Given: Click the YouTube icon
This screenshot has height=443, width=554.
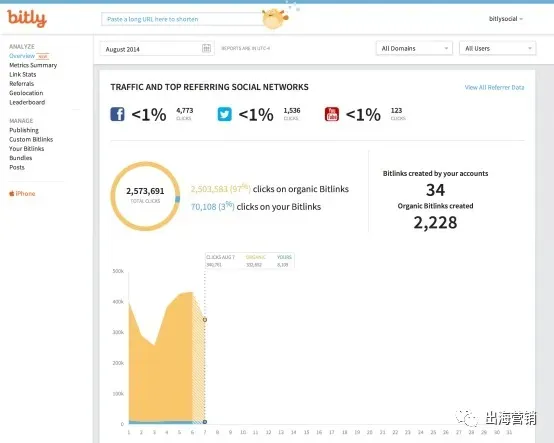Looking at the screenshot, I should (x=332, y=114).
